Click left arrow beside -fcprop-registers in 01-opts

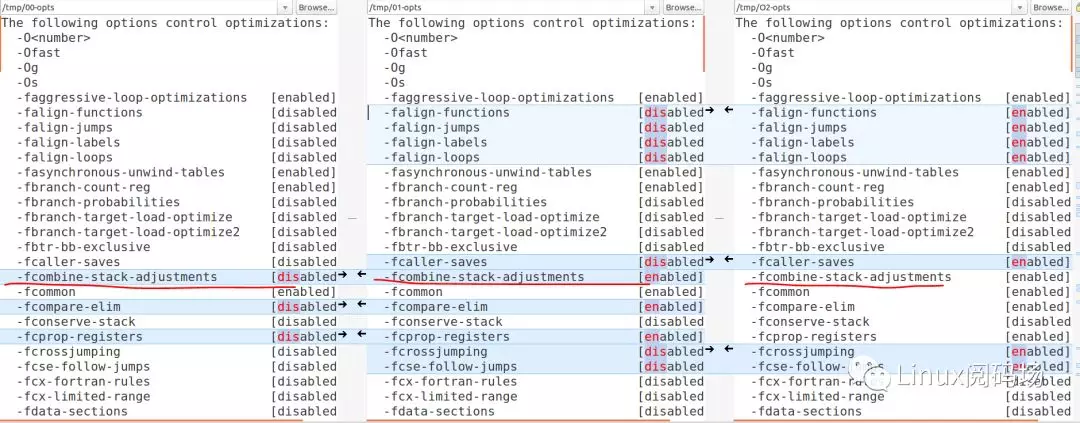pos(360,336)
